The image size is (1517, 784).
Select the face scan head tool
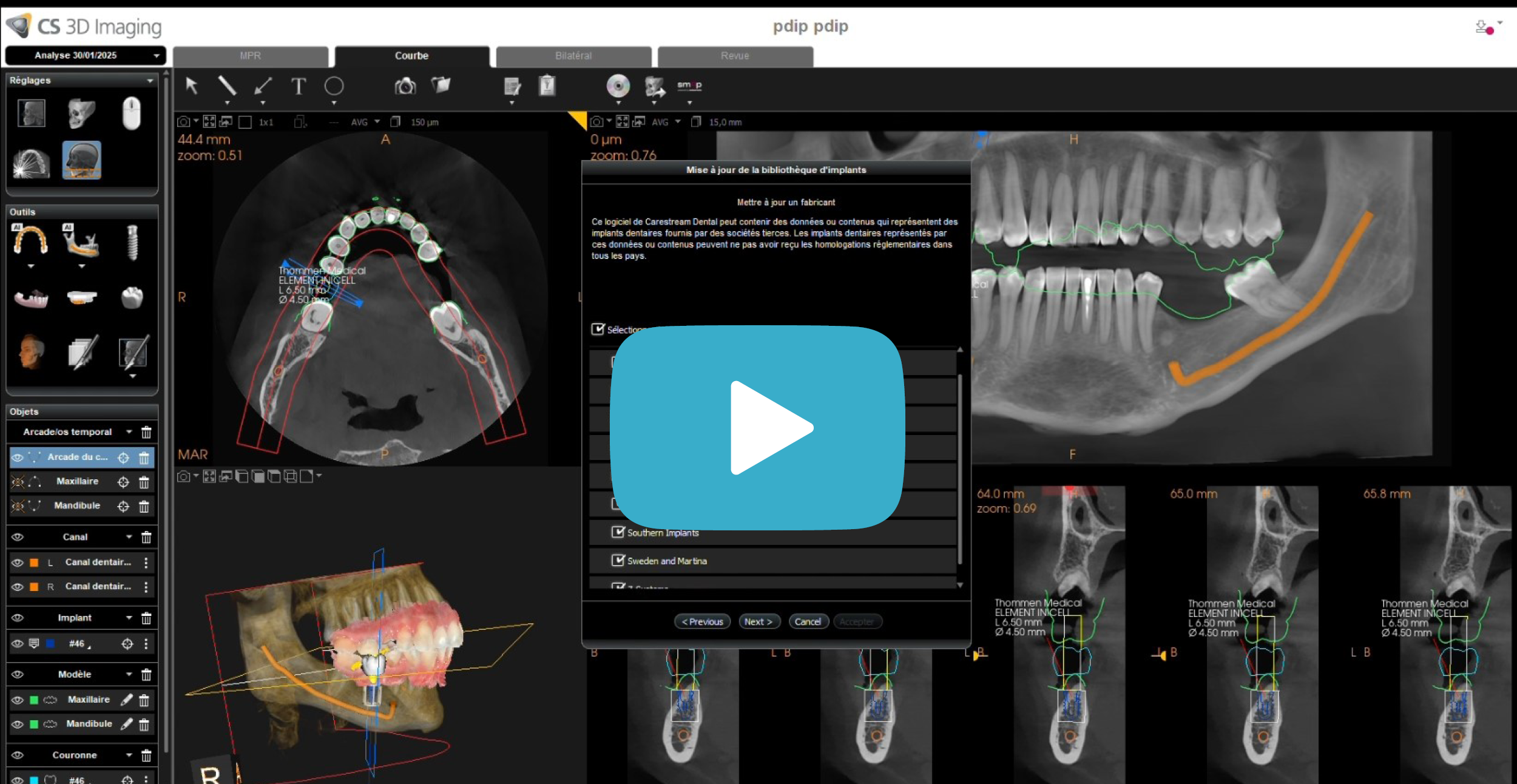[x=31, y=352]
